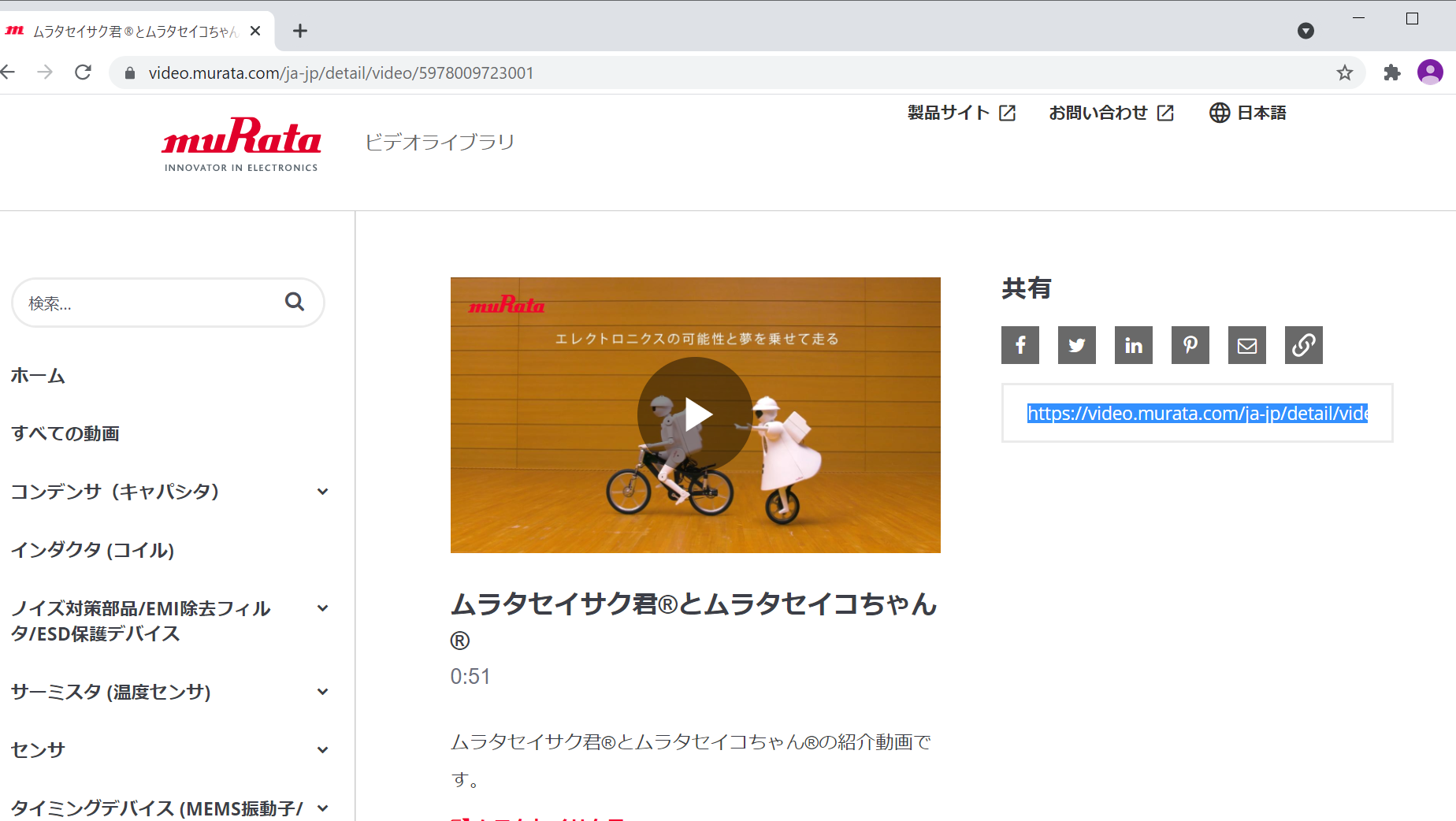
Task: Open Chrome extensions puzzle icon
Action: tap(1391, 73)
